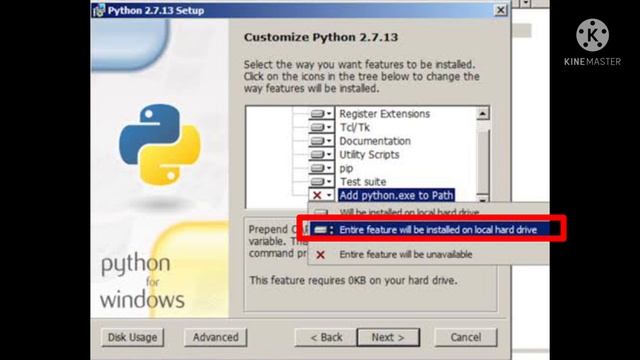Click the text This feature requires 0KB on your hard drive
Screen dimensions: 640x360
[x=353, y=280]
